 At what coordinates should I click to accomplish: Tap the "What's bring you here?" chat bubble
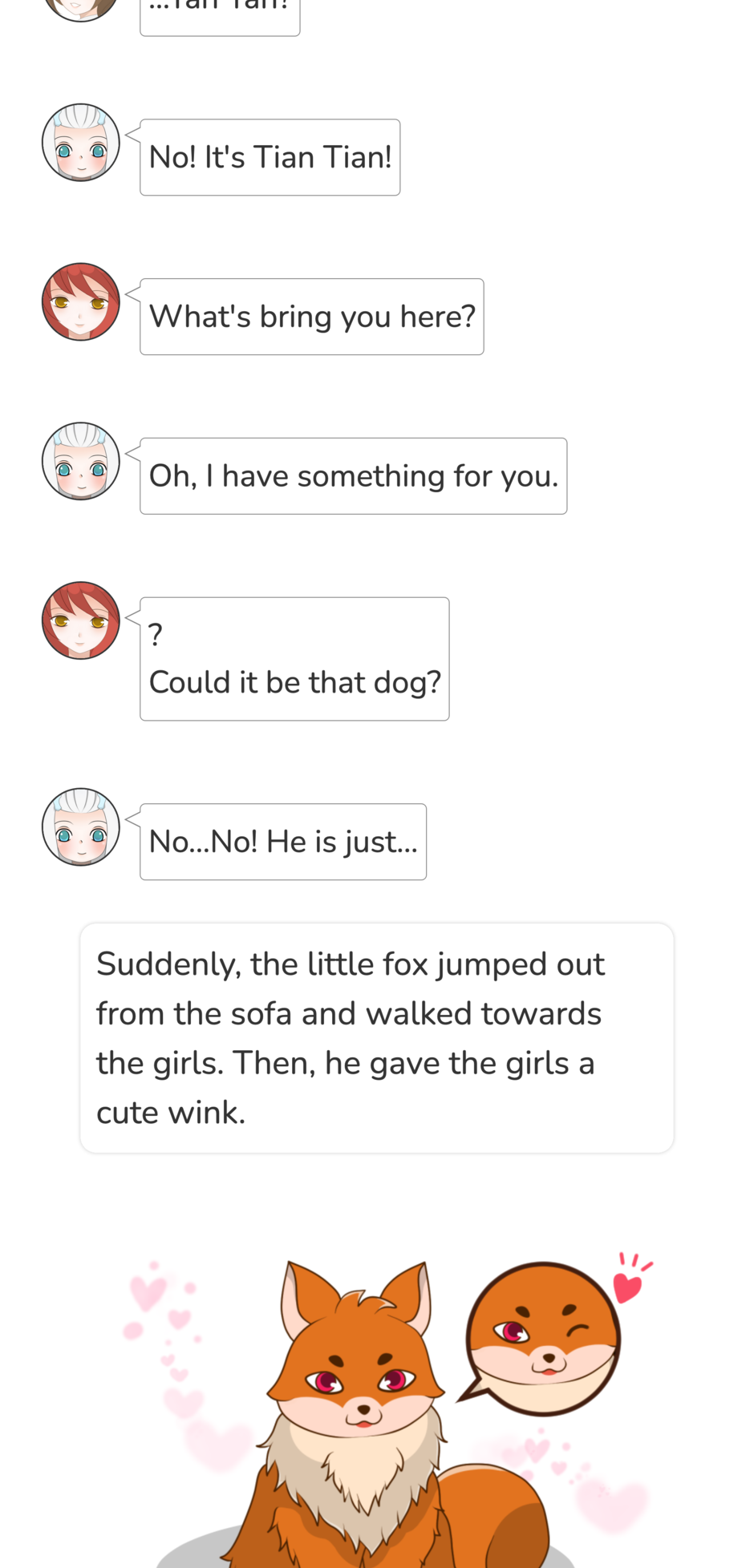[x=312, y=317]
